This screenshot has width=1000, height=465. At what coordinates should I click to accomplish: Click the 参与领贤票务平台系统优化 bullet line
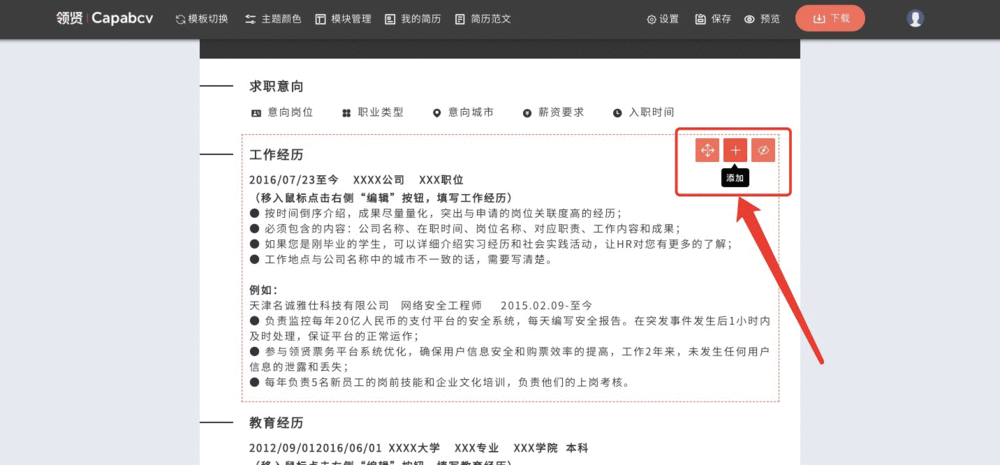(x=510, y=359)
